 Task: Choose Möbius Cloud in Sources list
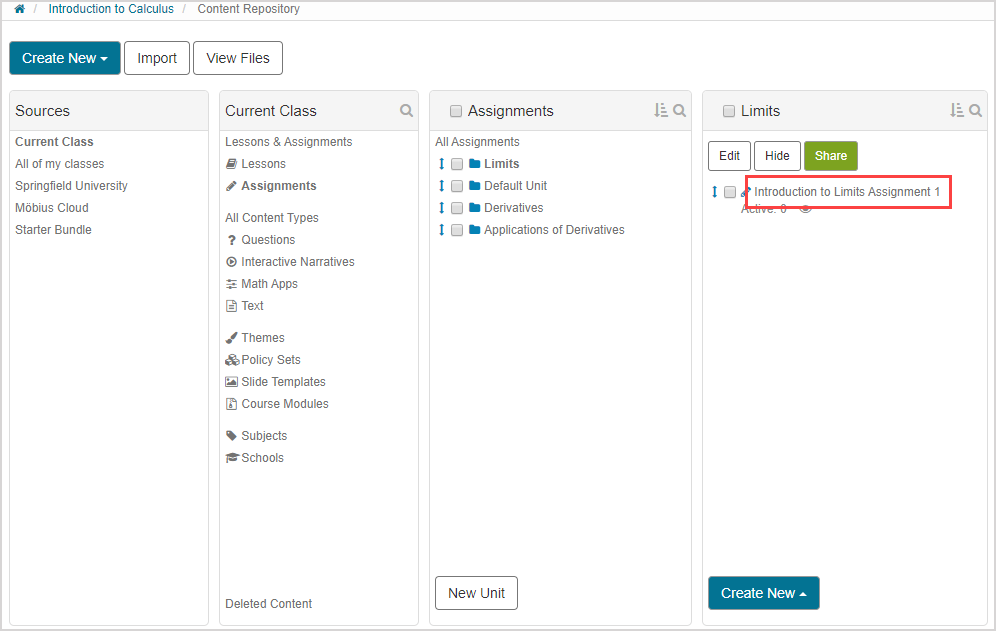click(52, 208)
